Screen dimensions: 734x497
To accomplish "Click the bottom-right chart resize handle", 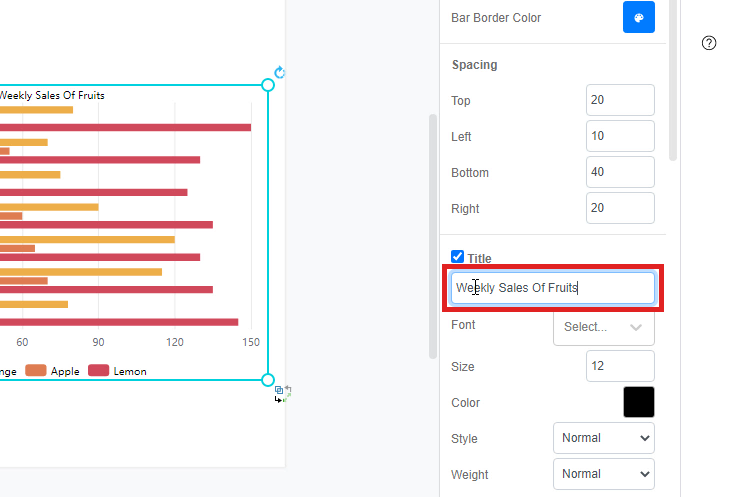I will (268, 380).
